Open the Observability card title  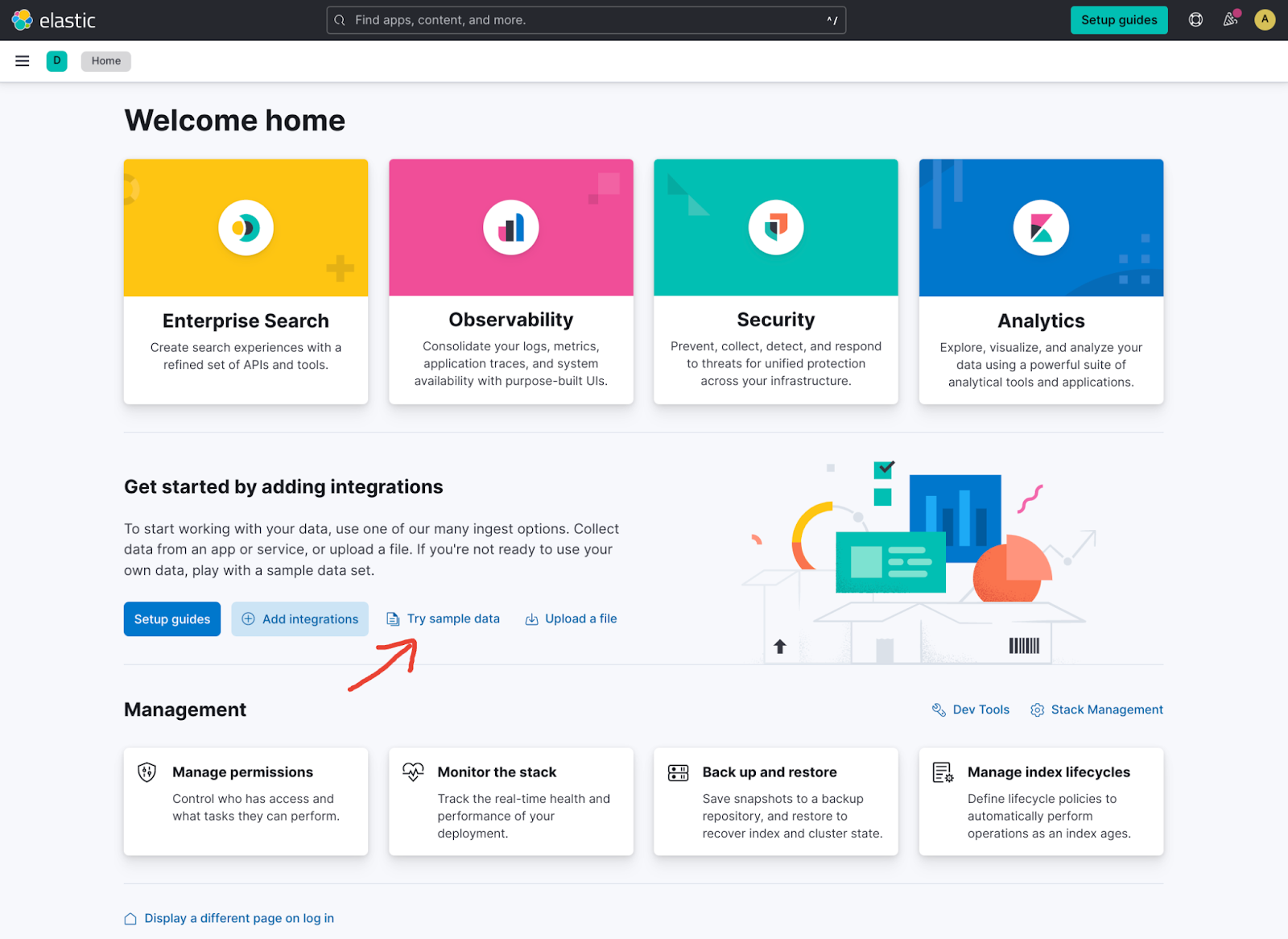[x=511, y=320]
